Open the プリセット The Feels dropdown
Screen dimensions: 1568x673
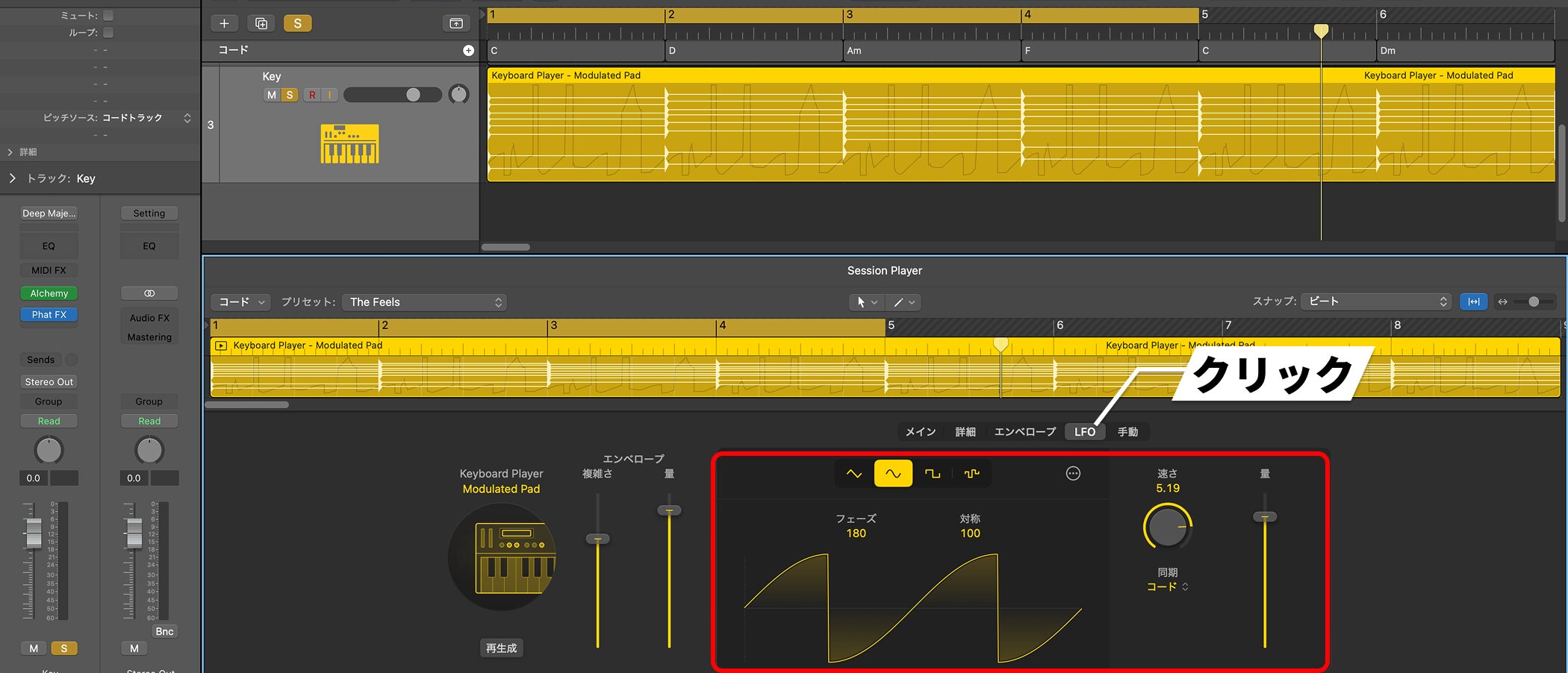pos(424,302)
